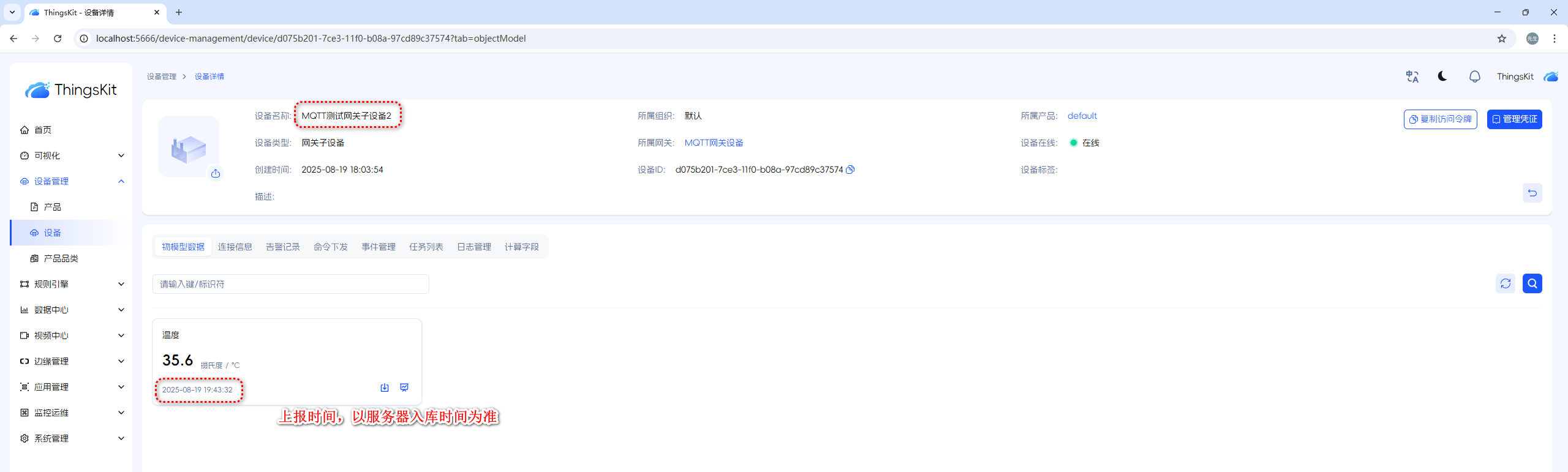Click the language translation icon
1568x472 pixels.
1412,77
